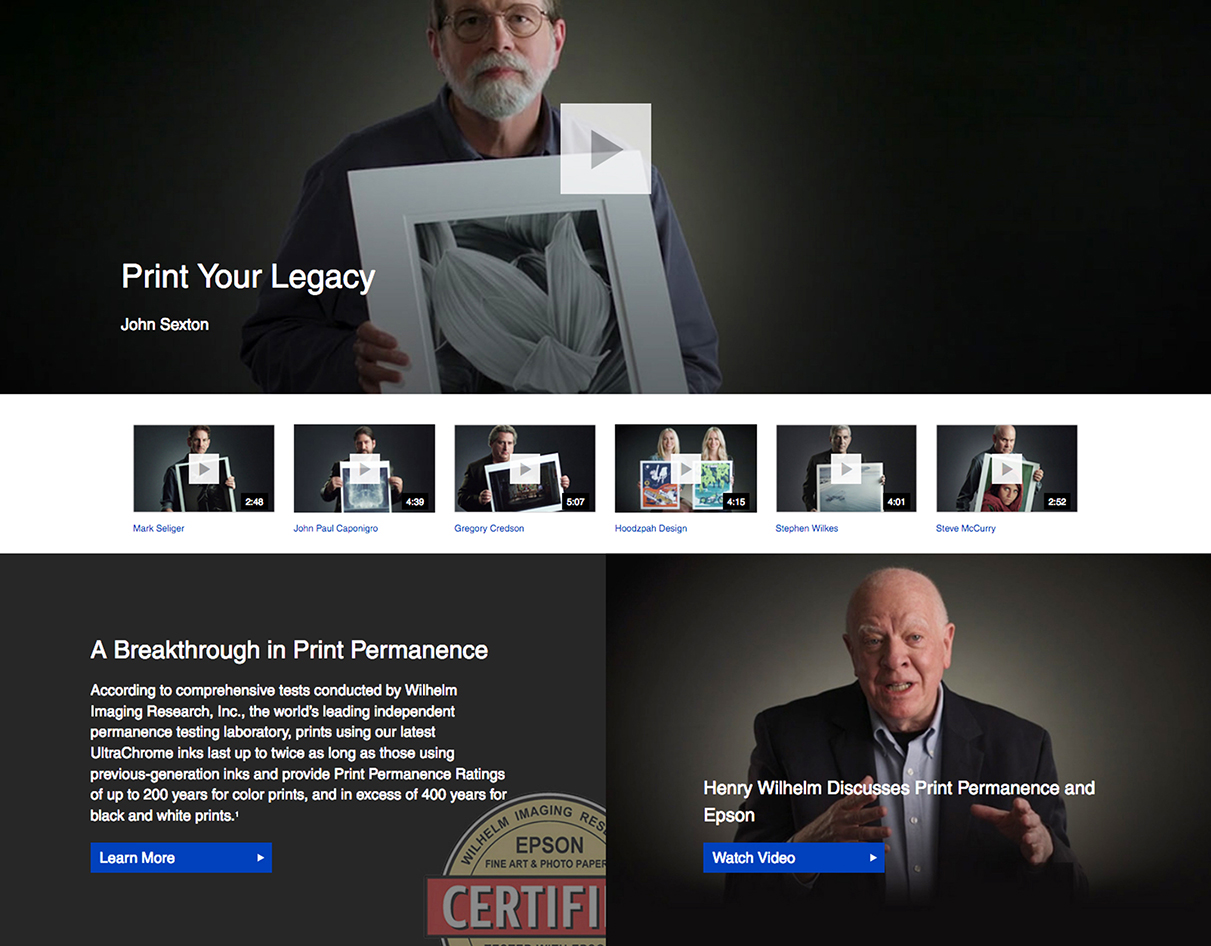This screenshot has width=1211, height=946.
Task: Open the Gregory Credson name link
Action: 489,528
